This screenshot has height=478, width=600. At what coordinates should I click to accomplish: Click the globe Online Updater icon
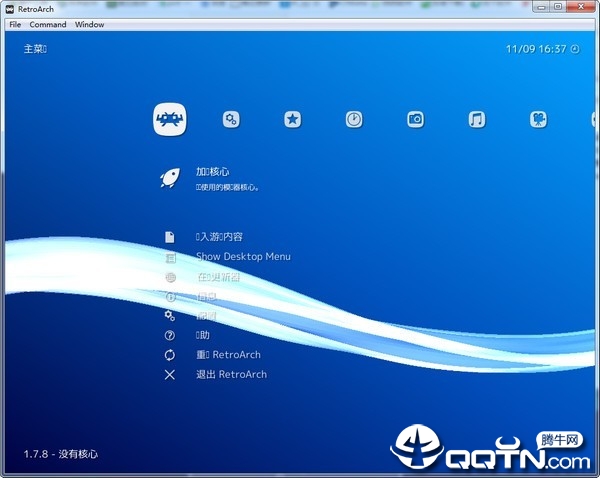tap(171, 277)
